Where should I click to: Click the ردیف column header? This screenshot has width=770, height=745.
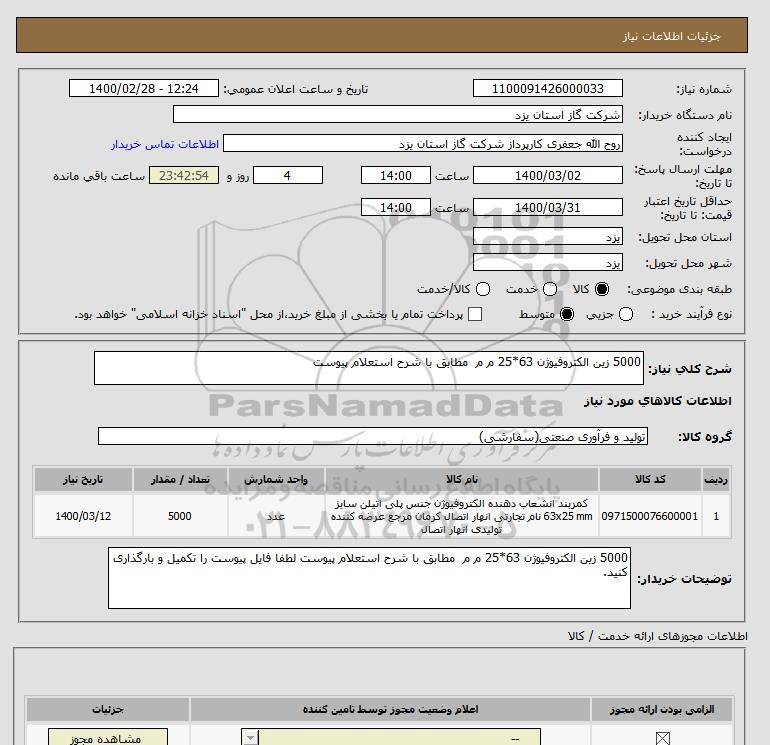pos(716,479)
